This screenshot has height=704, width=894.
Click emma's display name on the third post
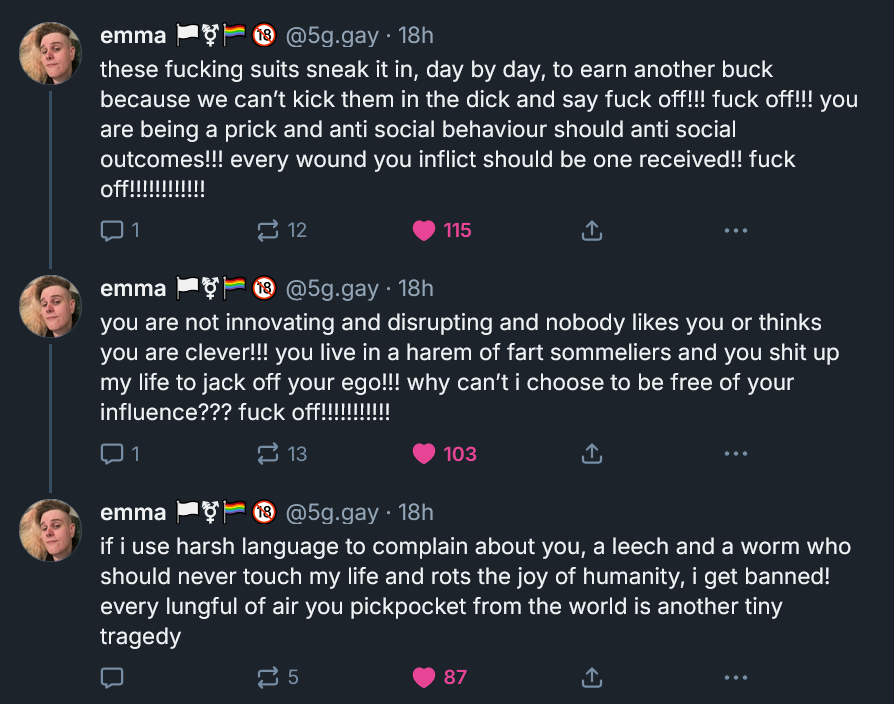(133, 513)
